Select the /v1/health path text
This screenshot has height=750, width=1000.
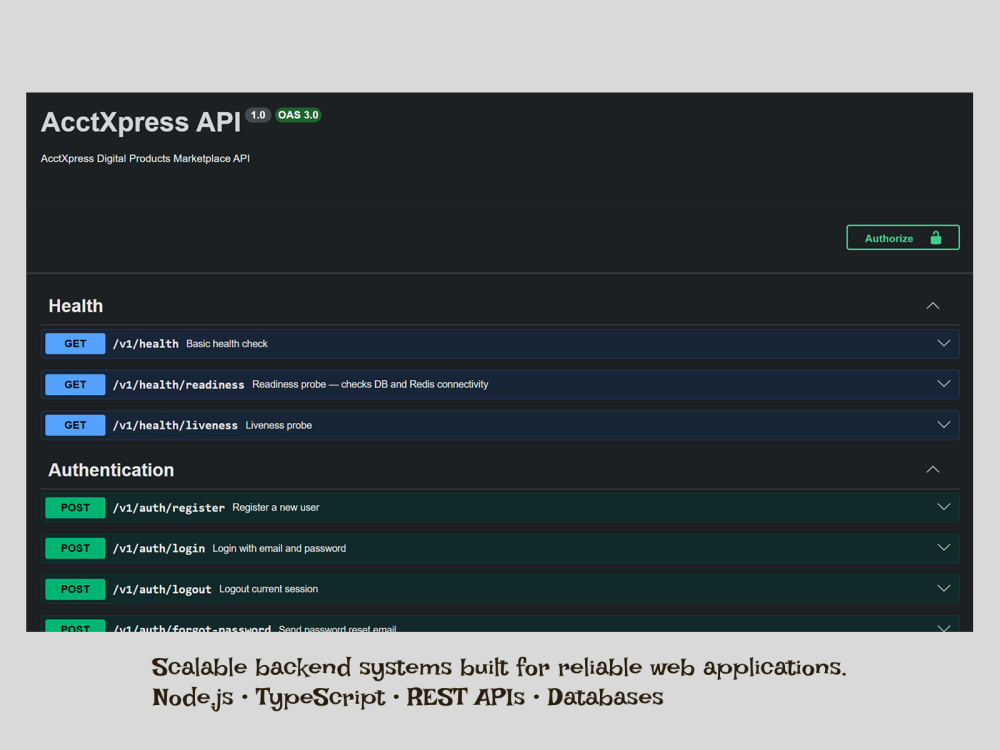click(x=145, y=344)
